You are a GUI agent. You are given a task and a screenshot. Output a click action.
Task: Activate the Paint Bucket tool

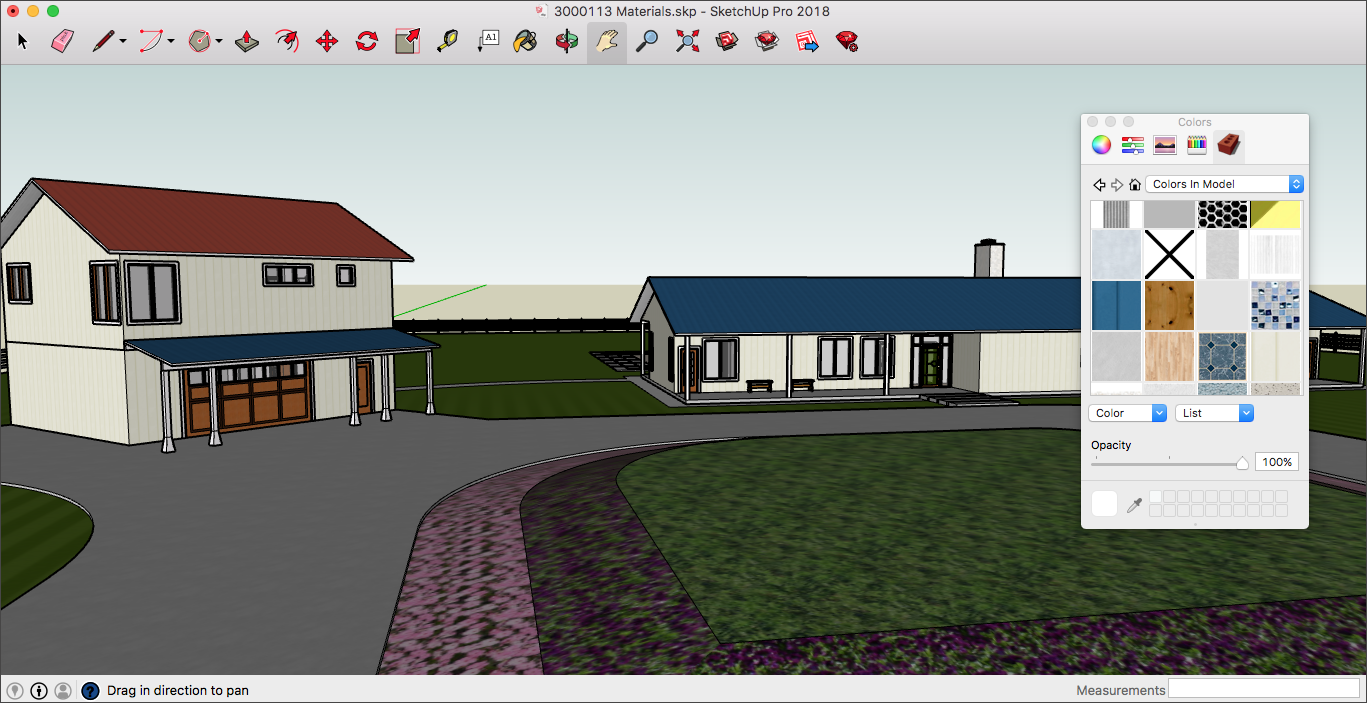[x=525, y=41]
